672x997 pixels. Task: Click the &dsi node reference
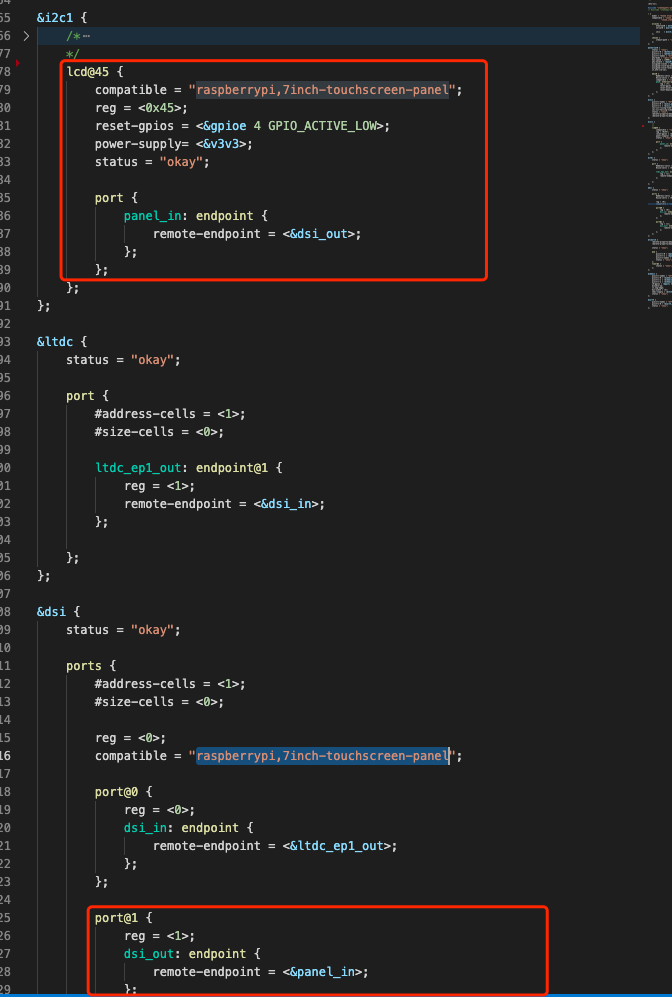[x=51, y=612]
